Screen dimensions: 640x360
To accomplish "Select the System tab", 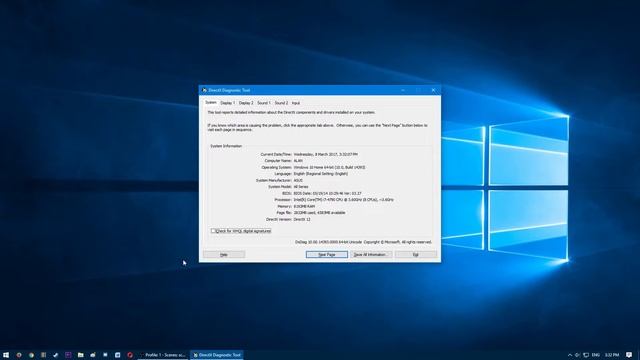I will pyautogui.click(x=211, y=102).
